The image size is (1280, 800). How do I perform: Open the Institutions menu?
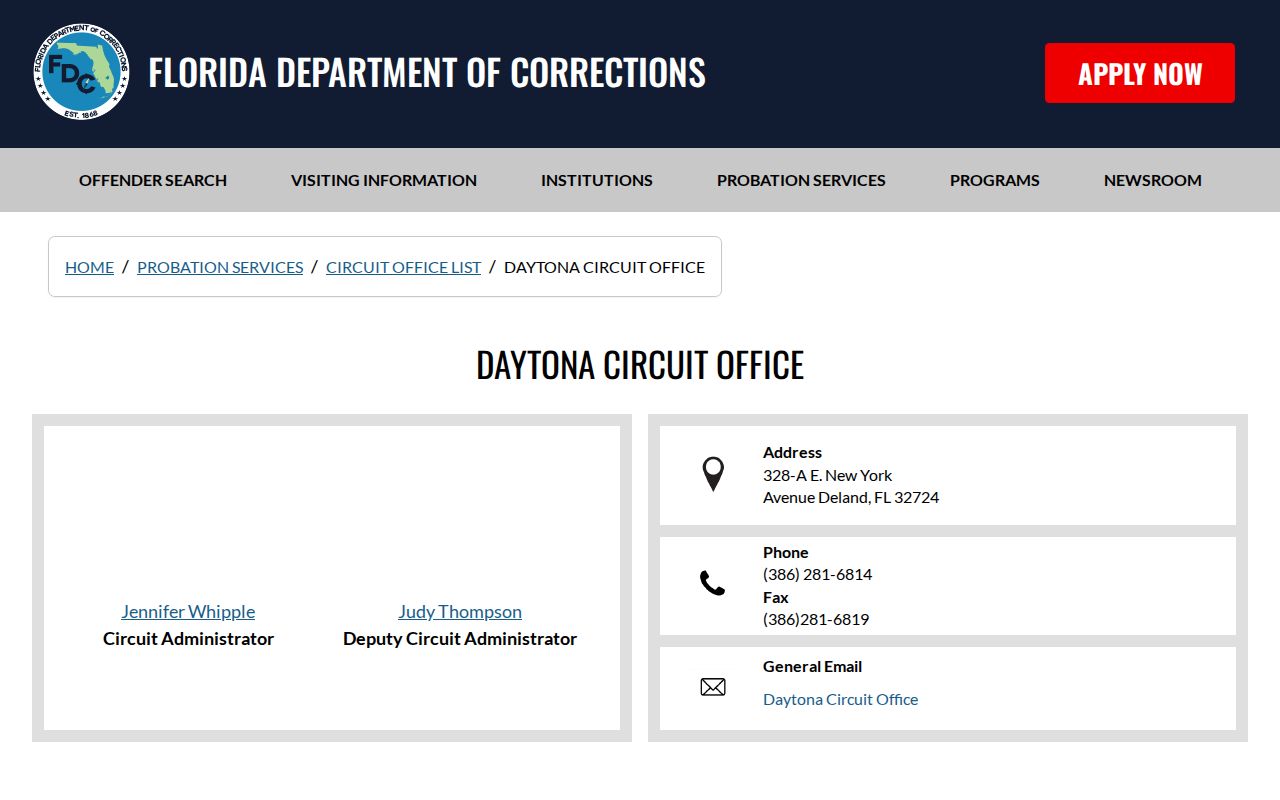tap(597, 180)
